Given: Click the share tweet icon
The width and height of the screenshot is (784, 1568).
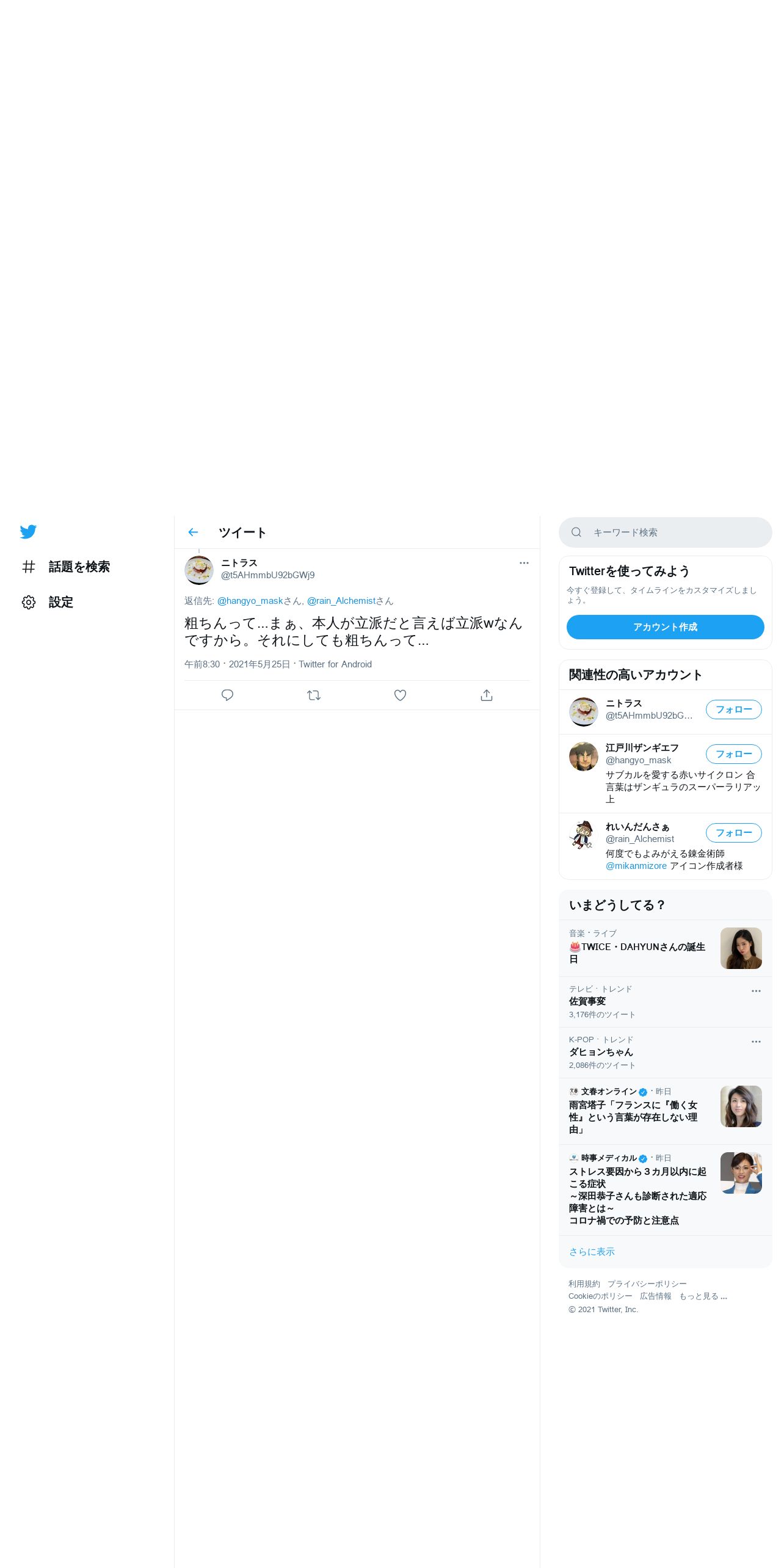Looking at the screenshot, I should tap(487, 695).
